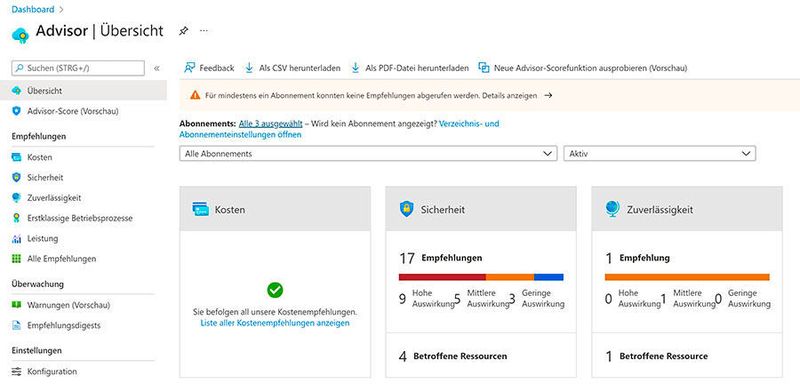The height and width of the screenshot is (384, 800).
Task: Click the download icon for PDF export
Action: pyautogui.click(x=355, y=68)
